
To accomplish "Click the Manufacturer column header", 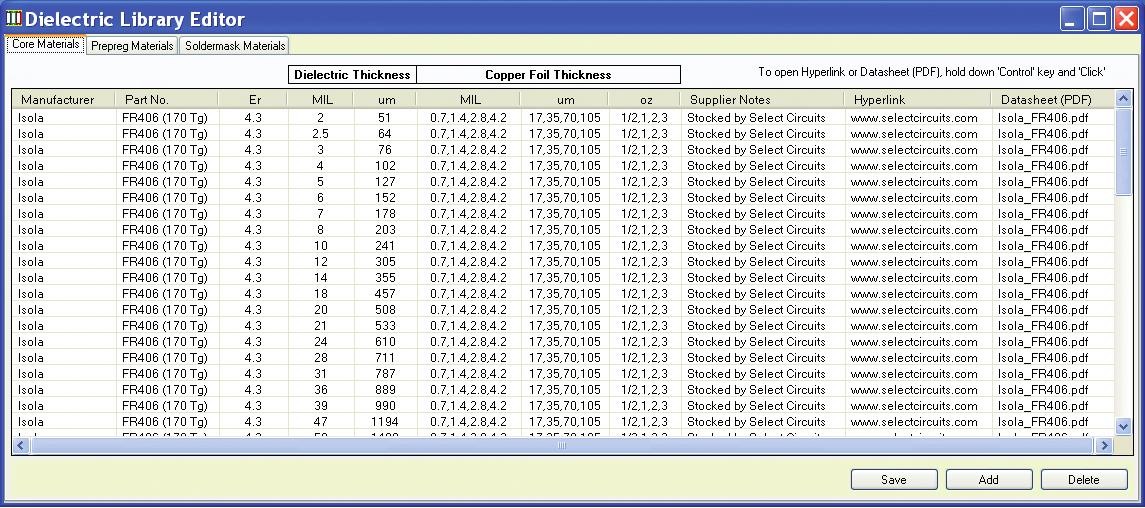I will 64,99.
